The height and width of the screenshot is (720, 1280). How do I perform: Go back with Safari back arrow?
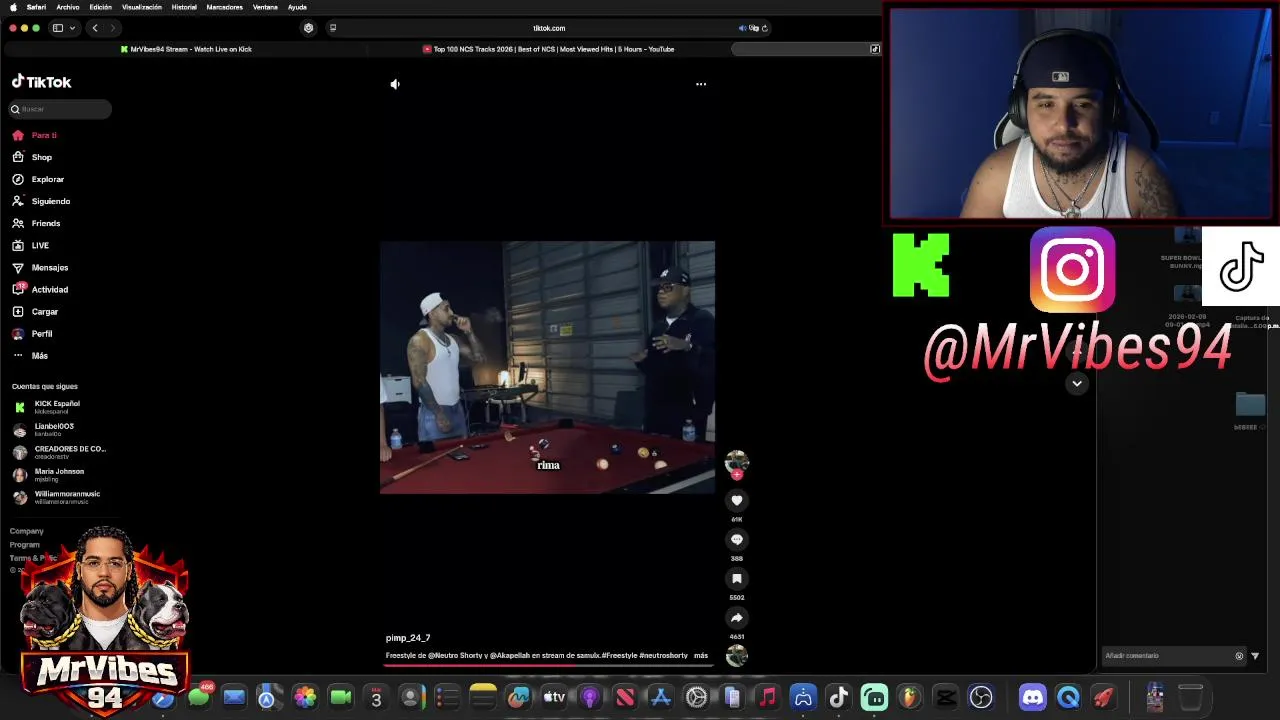pyautogui.click(x=95, y=28)
